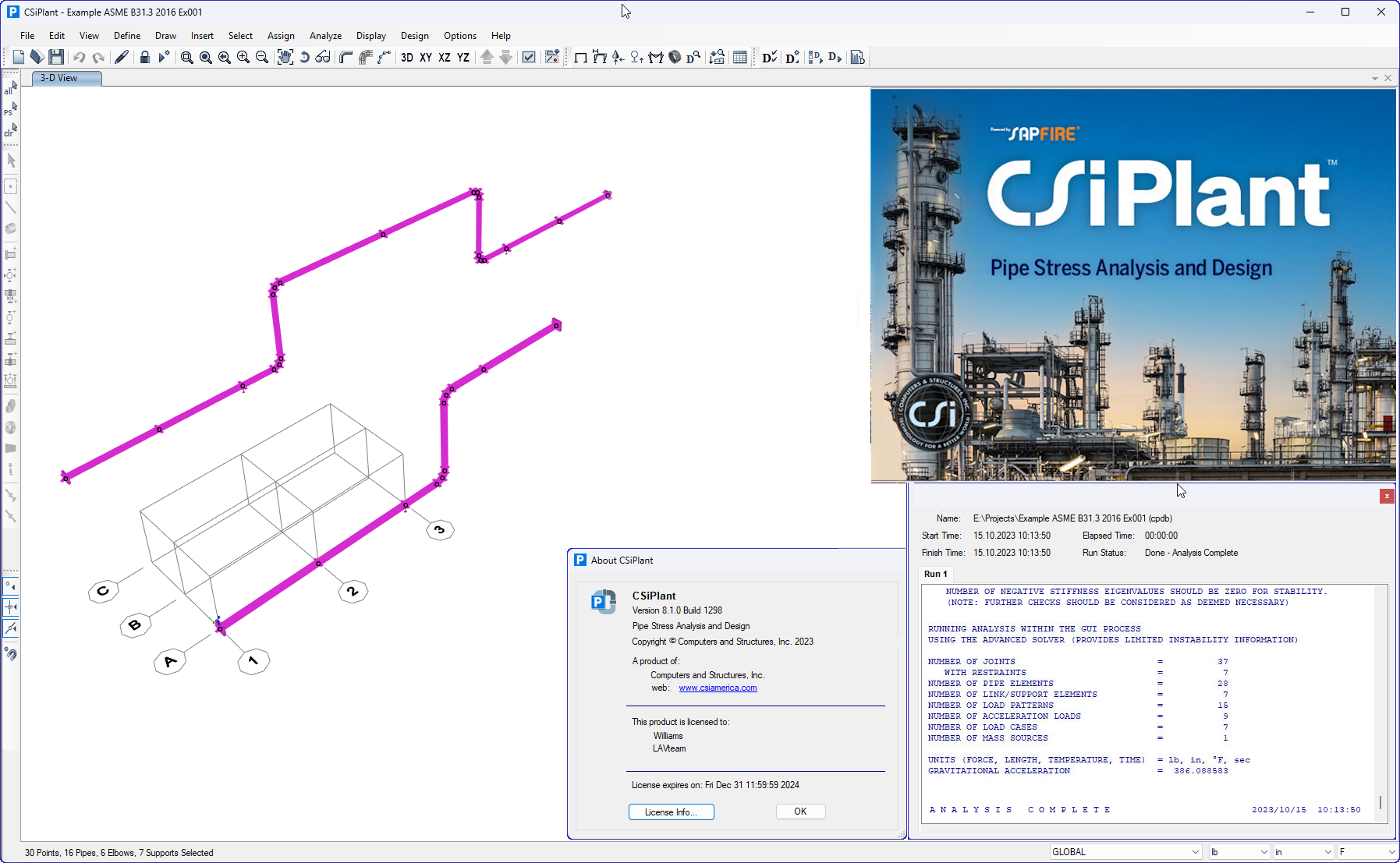Switch to XZ plane view

(x=445, y=57)
